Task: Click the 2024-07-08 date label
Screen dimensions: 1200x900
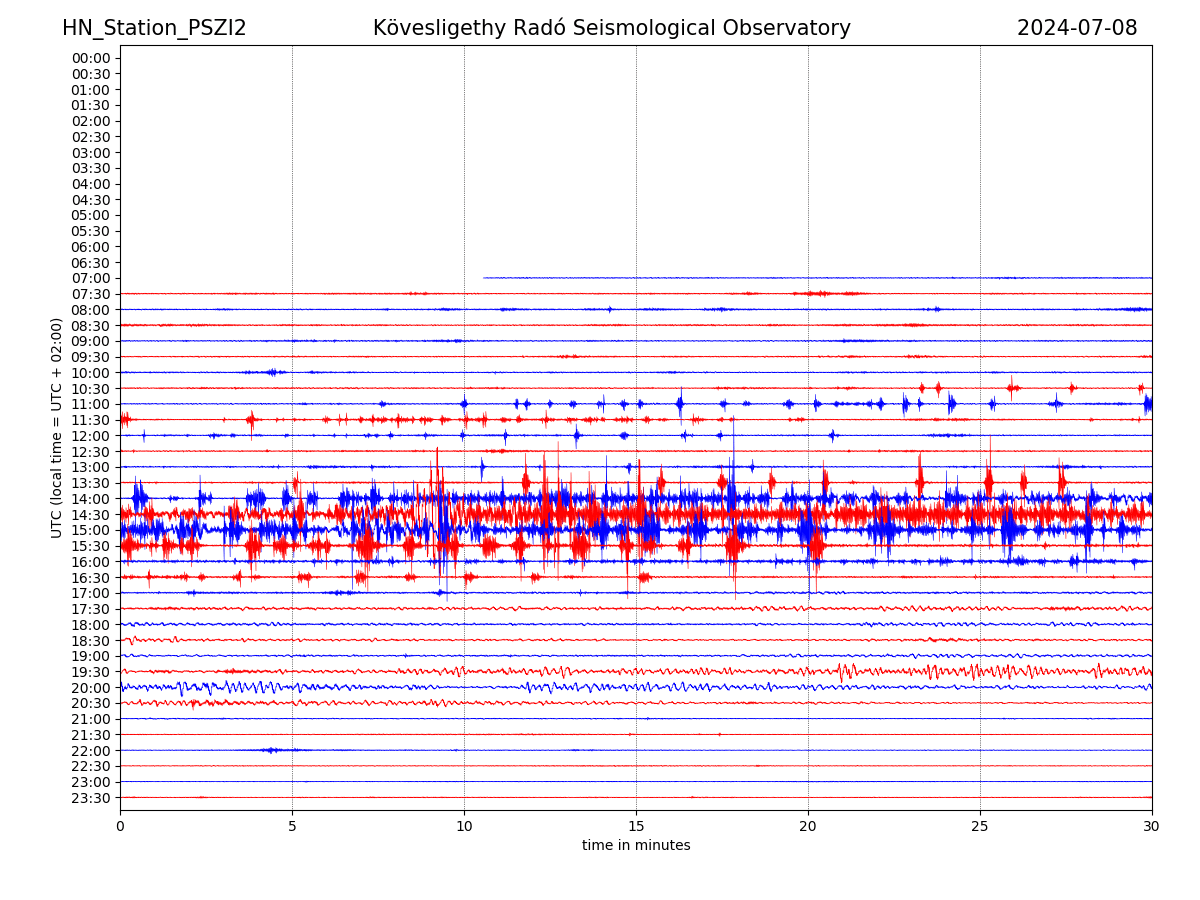Action: pyautogui.click(x=1076, y=29)
